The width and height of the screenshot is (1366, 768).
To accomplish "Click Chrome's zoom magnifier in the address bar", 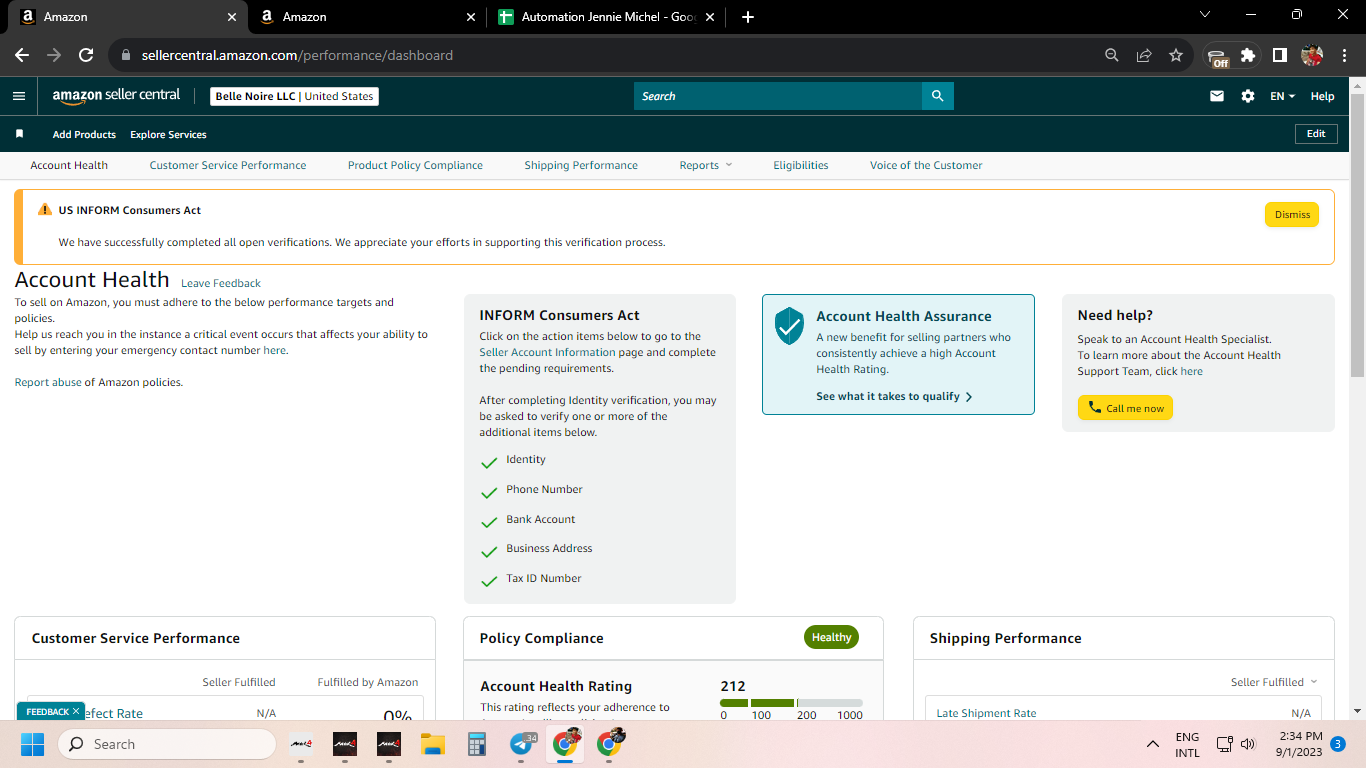I will (x=1112, y=55).
